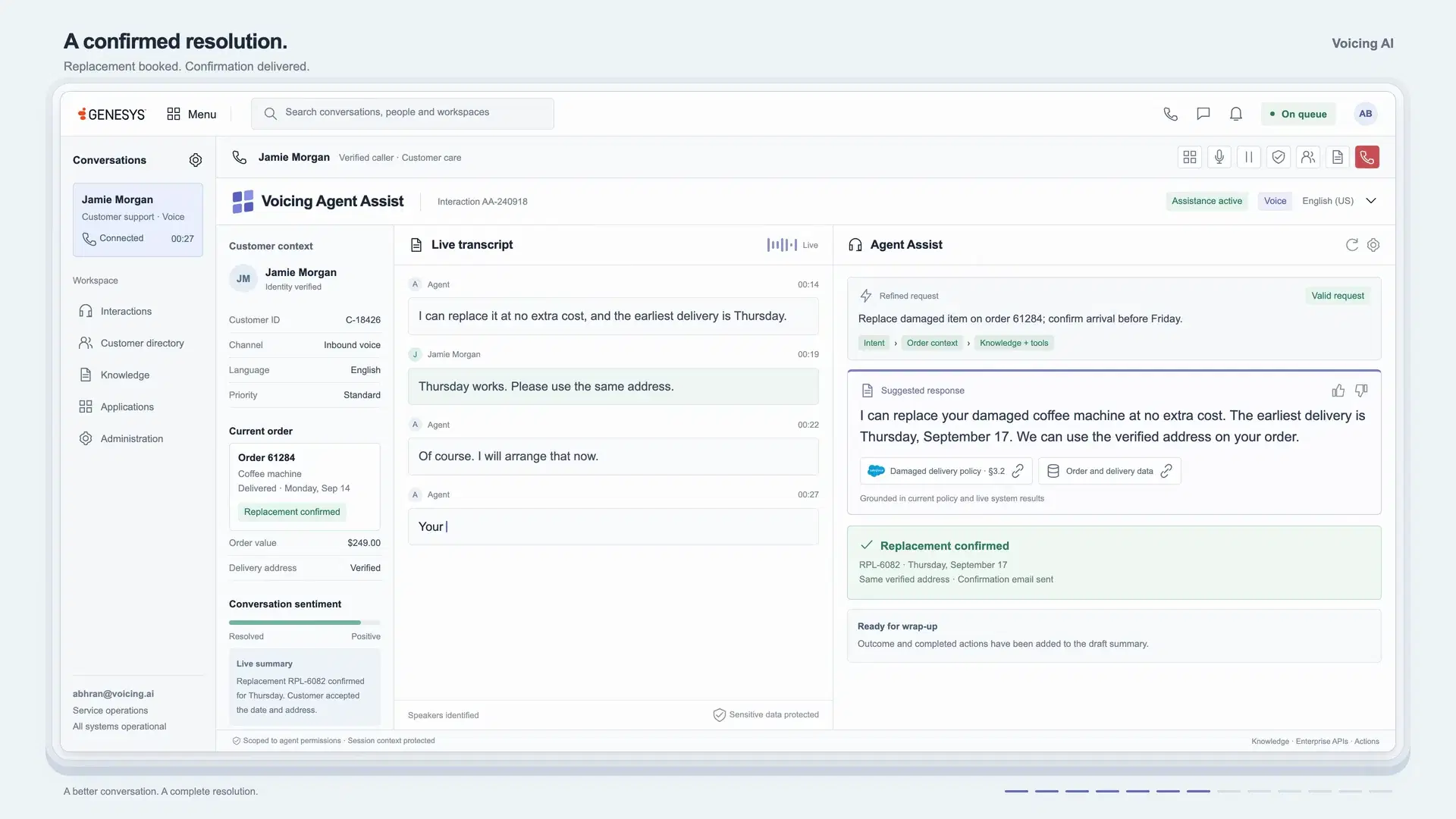Mute the microphone on the call
Screen dimensions: 1456x819
1219,157
